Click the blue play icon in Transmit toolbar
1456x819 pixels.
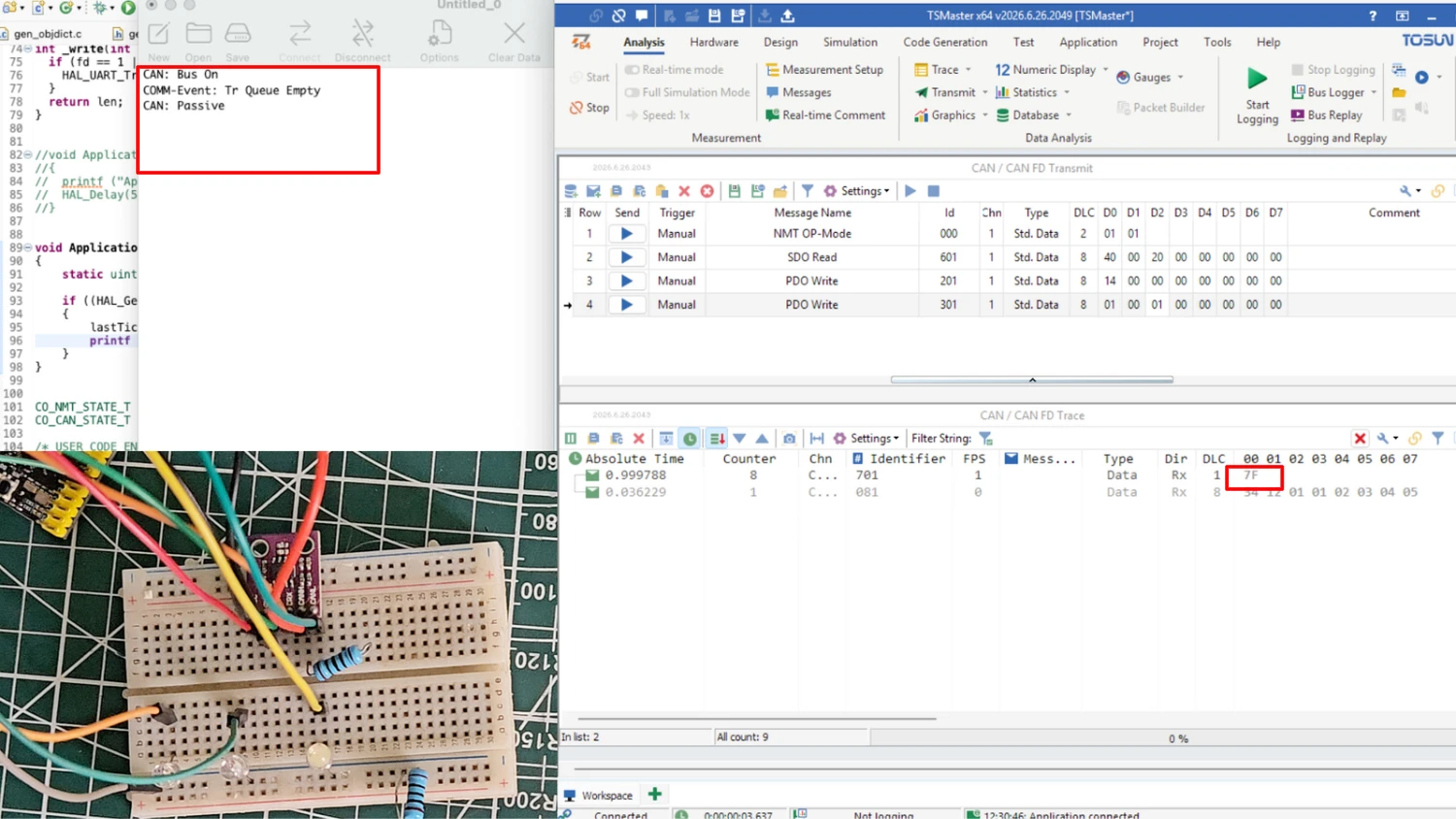pos(910,191)
